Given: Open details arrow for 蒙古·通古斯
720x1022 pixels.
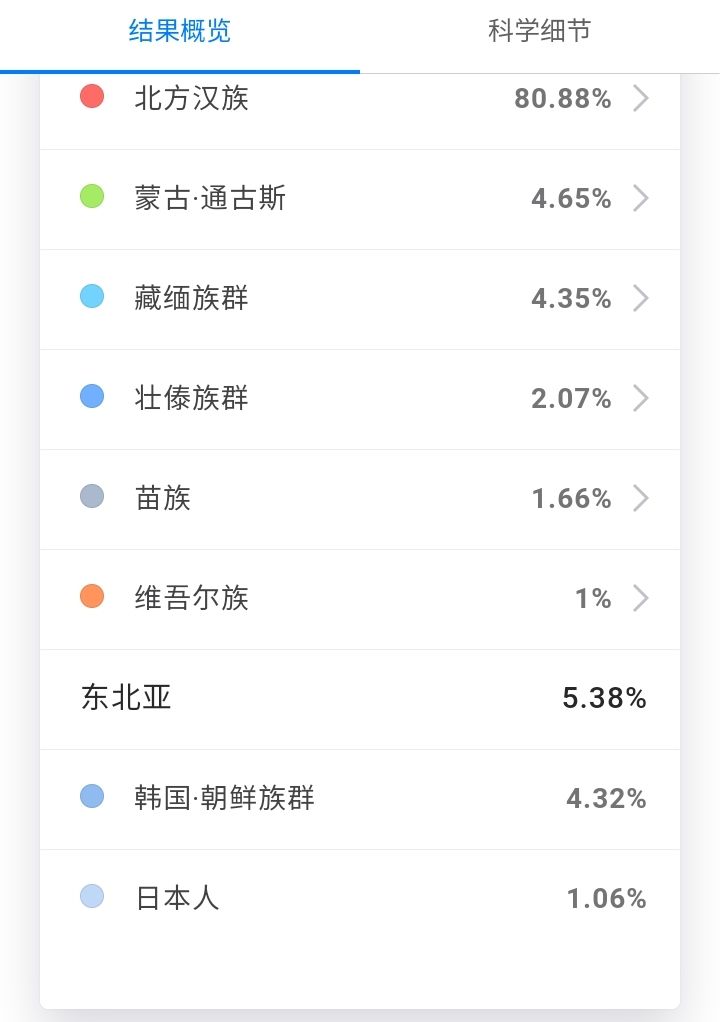Looking at the screenshot, I should click(x=641, y=198).
